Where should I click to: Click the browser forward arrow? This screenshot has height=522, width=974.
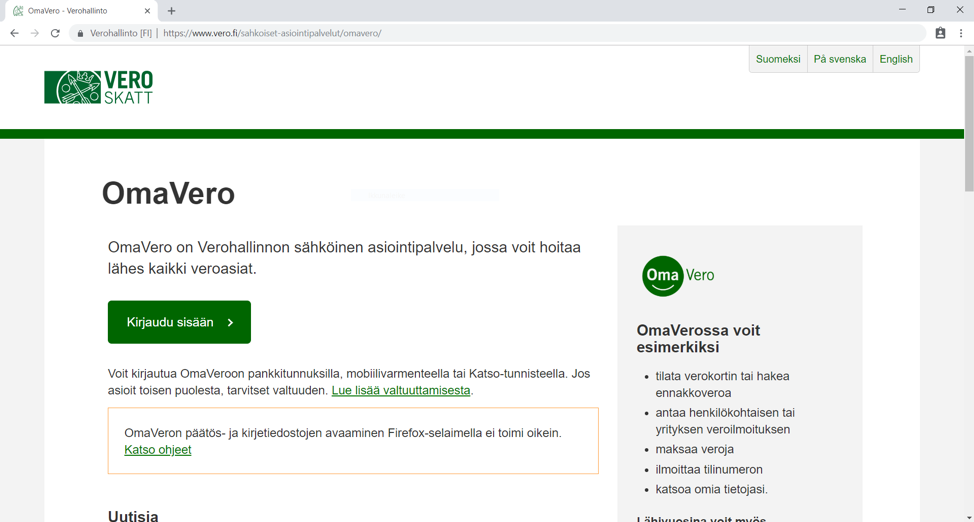(x=35, y=33)
